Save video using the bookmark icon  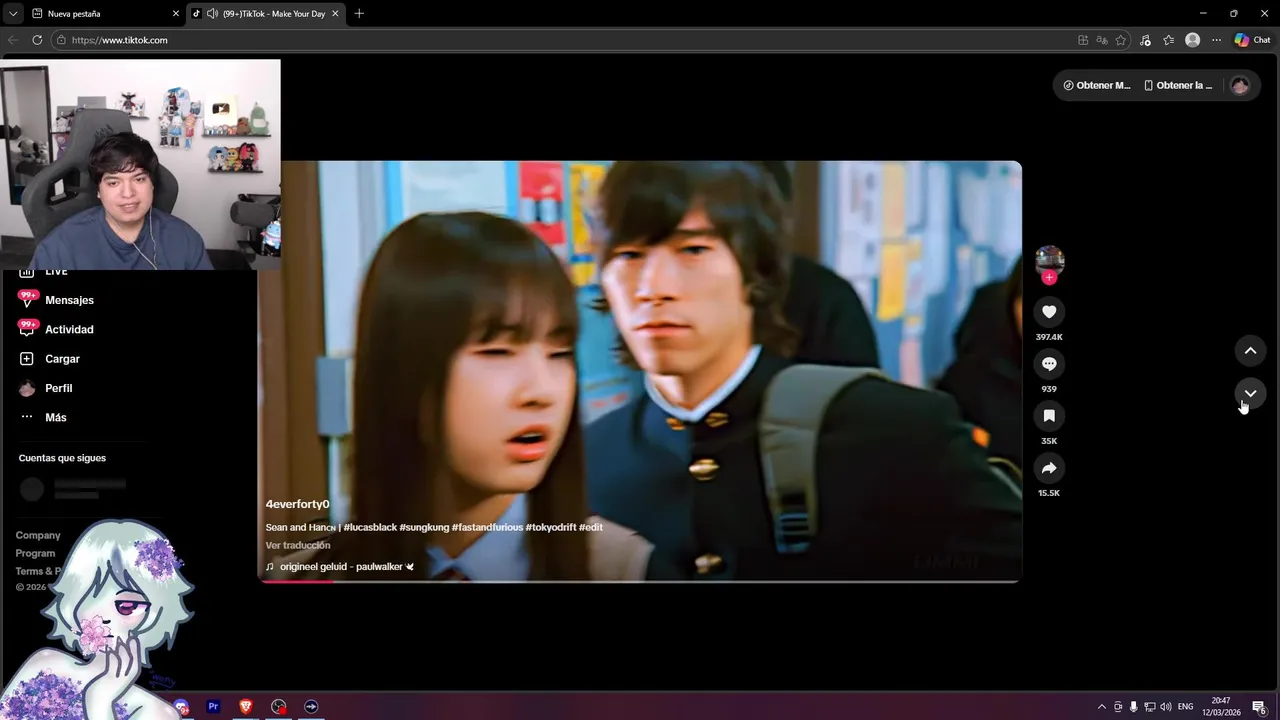[1049, 416]
